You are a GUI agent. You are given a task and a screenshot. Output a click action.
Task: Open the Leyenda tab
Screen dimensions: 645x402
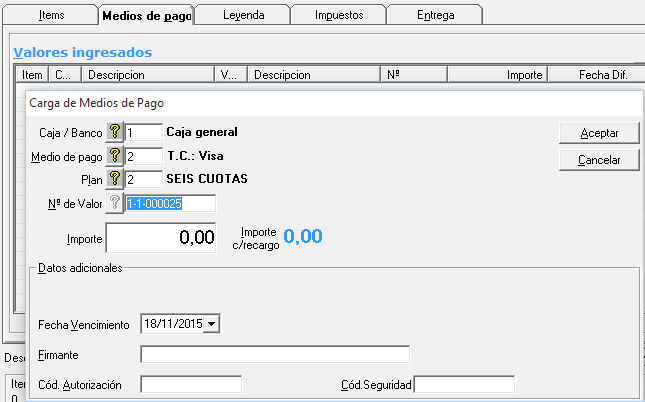(x=243, y=15)
